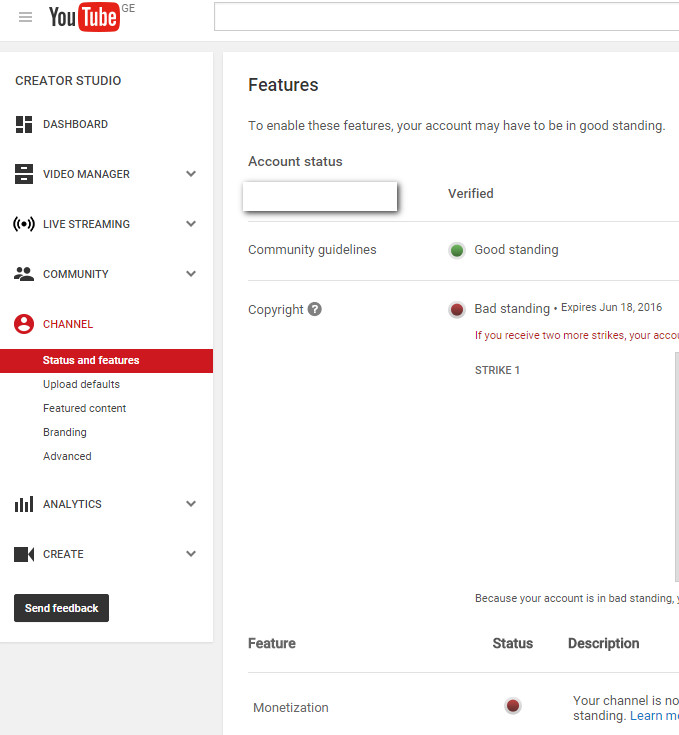Click the Verified status text
This screenshot has height=735, width=679.
(470, 194)
